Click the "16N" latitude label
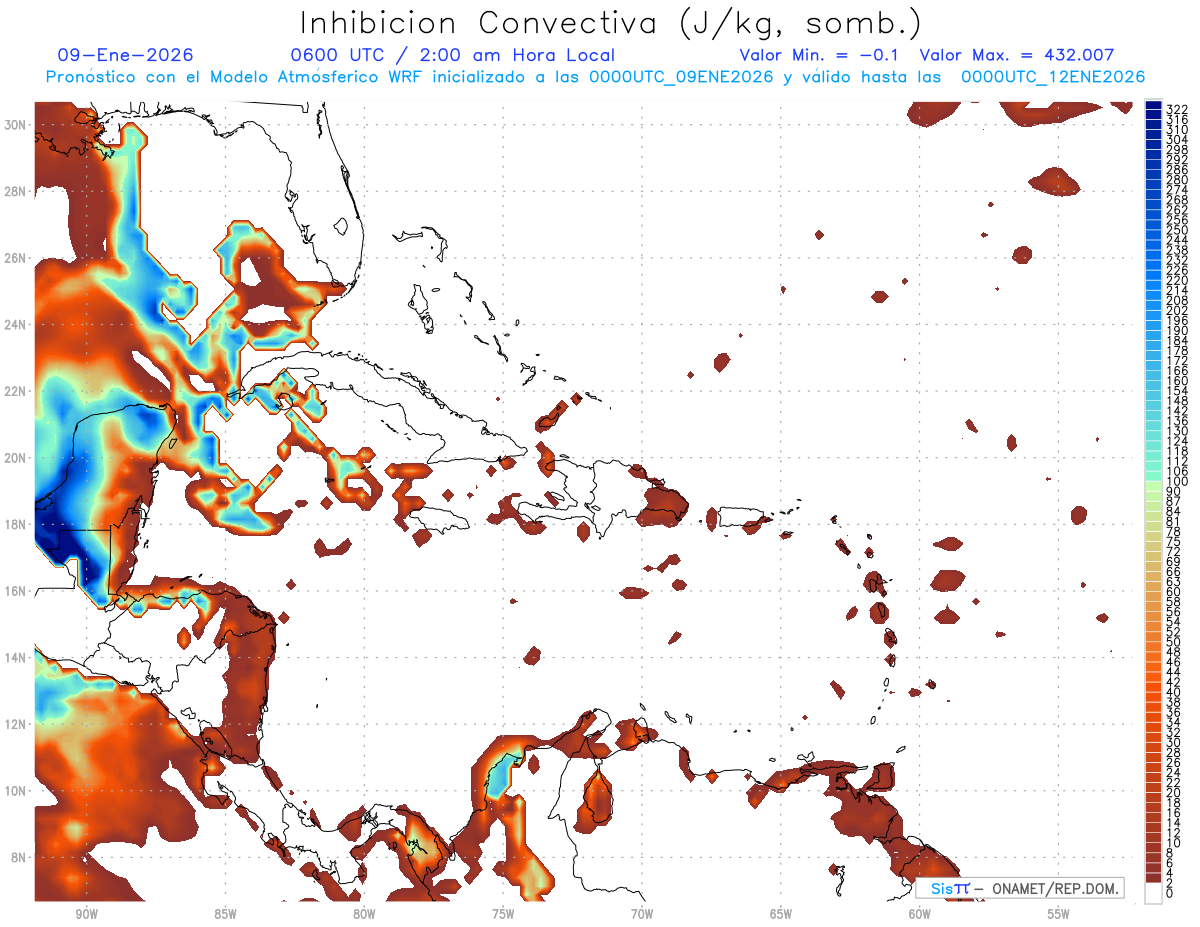This screenshot has width=1200, height=927. pyautogui.click(x=15, y=591)
